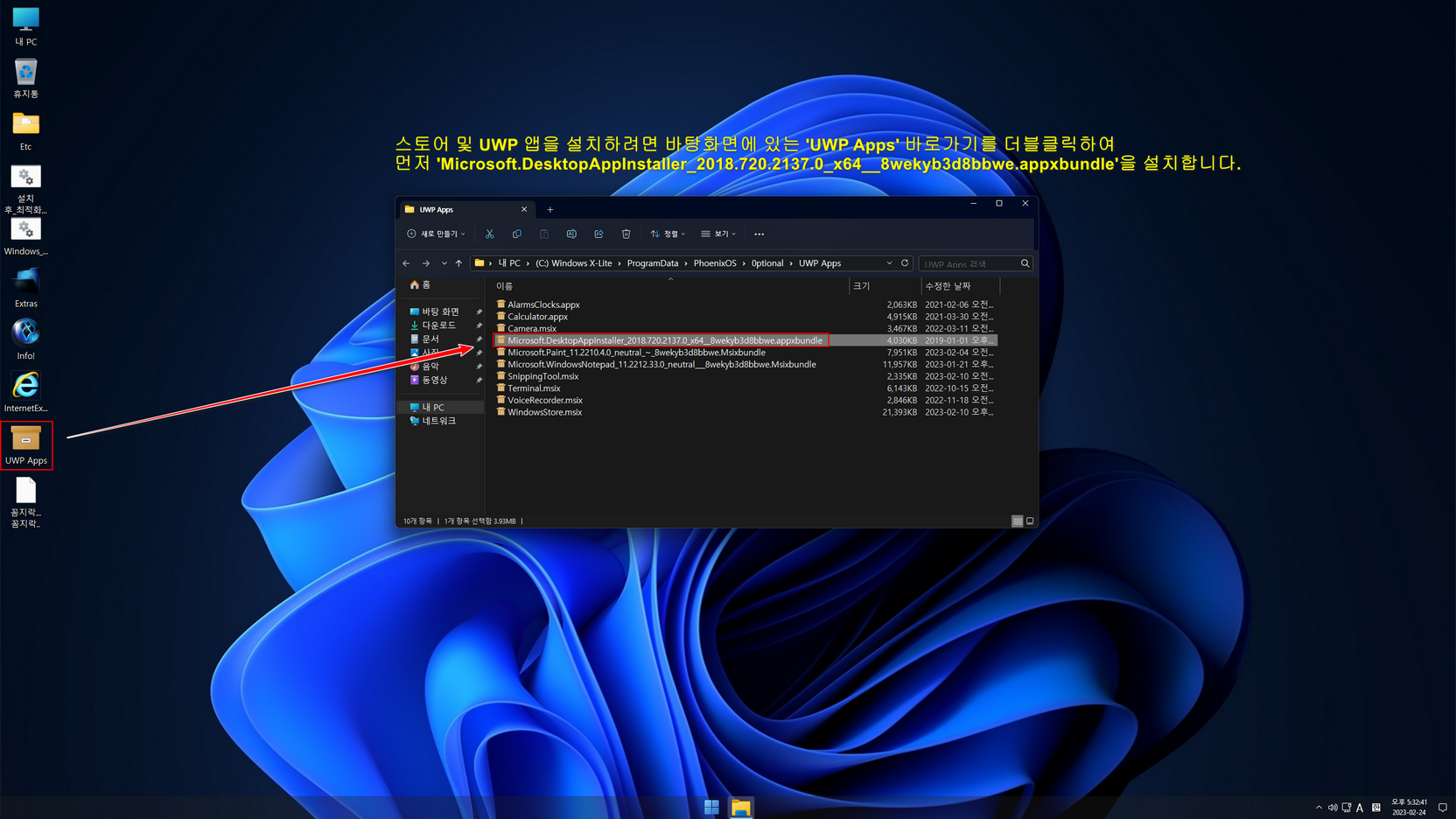The width and height of the screenshot is (1456, 819).
Task: Select the UWP Apps desktop shortcut
Action: click(25, 444)
